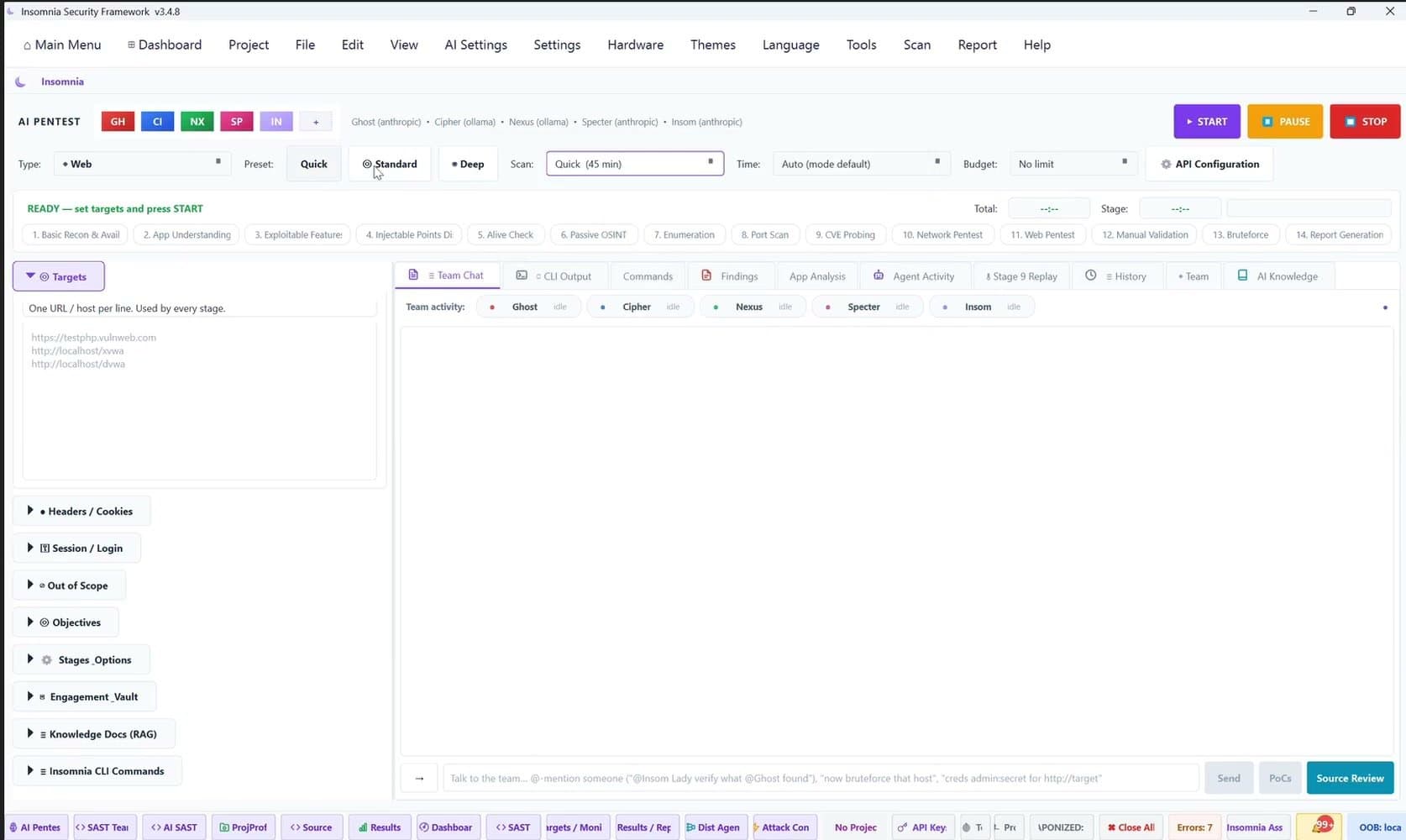Click the START scan button
Viewport: 1406px width, 840px height.
pyautogui.click(x=1207, y=122)
